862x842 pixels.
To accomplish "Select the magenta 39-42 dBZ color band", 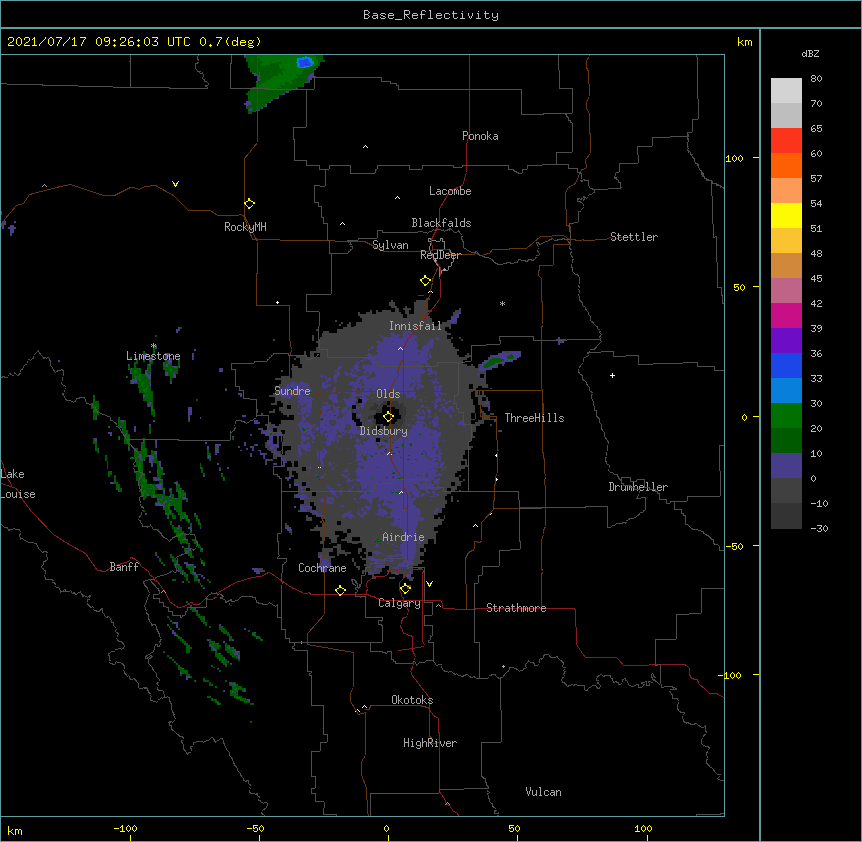I will pyautogui.click(x=786, y=315).
